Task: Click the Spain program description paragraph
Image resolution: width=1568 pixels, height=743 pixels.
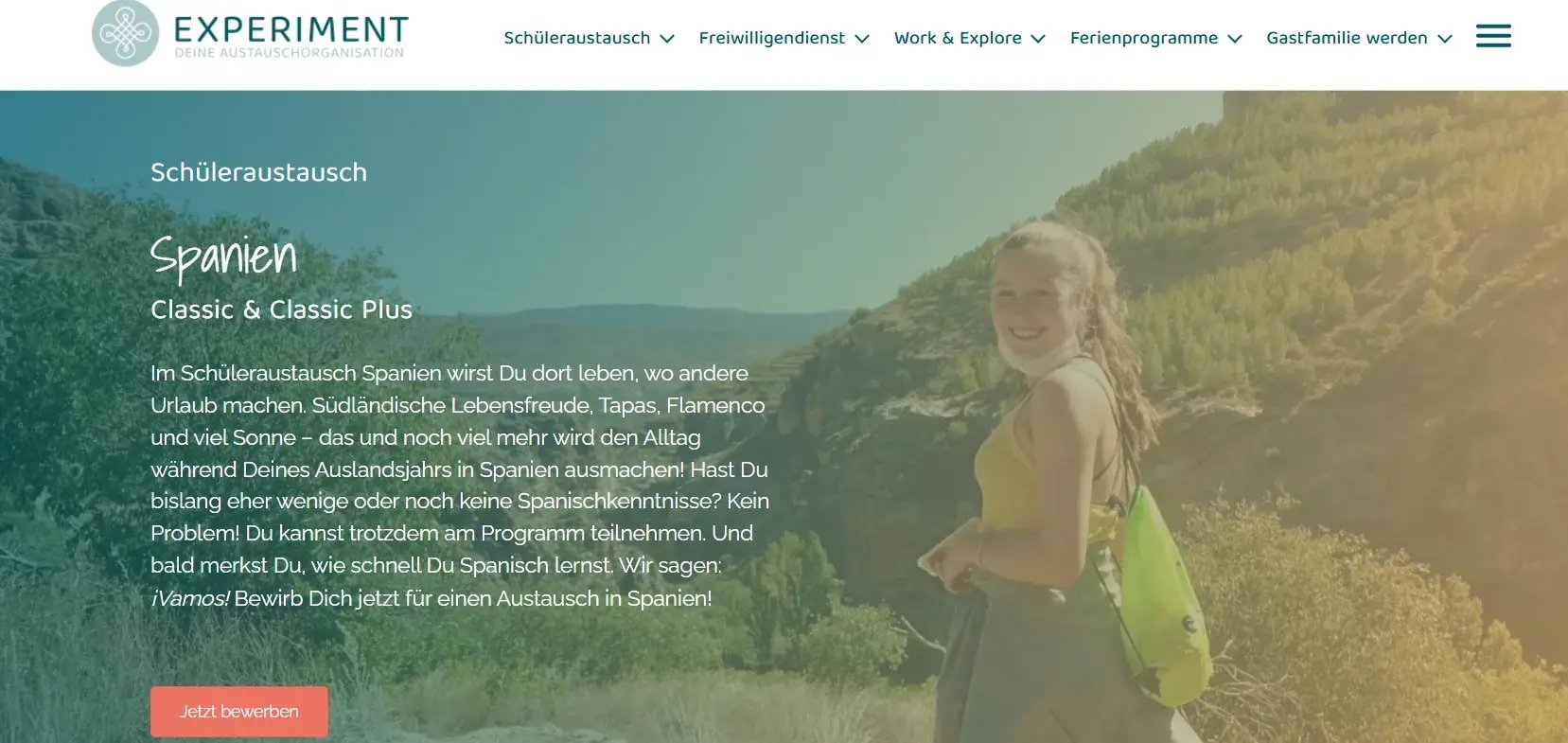Action: (x=460, y=486)
